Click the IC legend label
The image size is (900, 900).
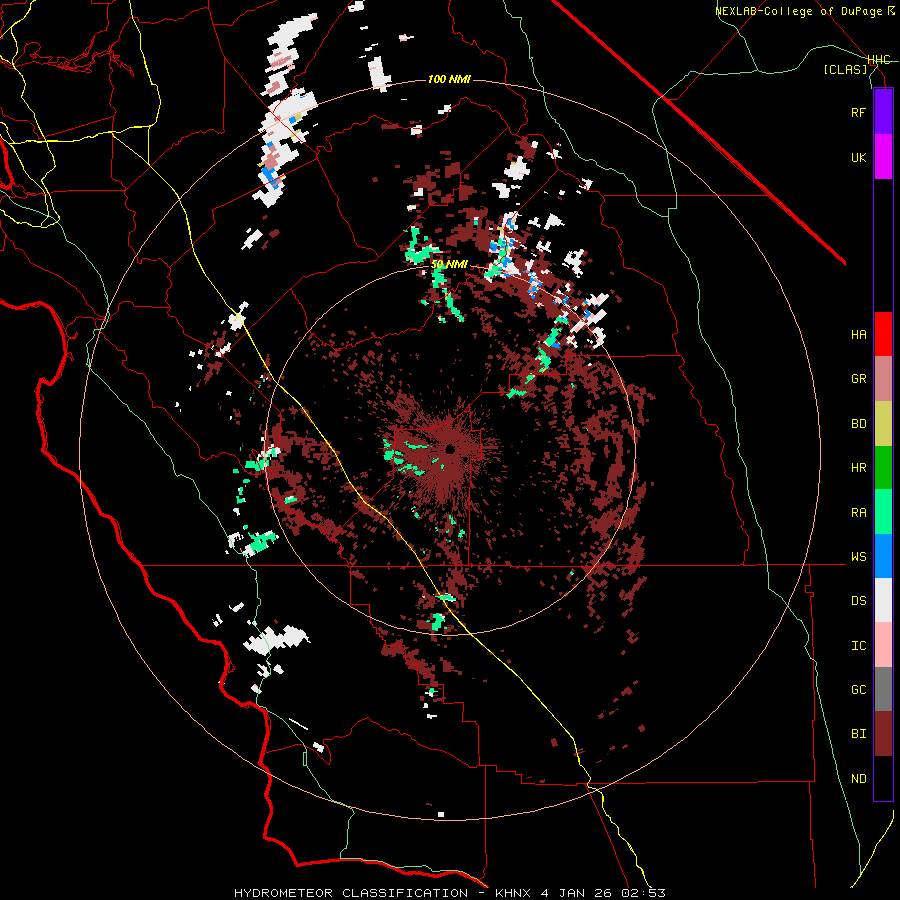click(858, 646)
